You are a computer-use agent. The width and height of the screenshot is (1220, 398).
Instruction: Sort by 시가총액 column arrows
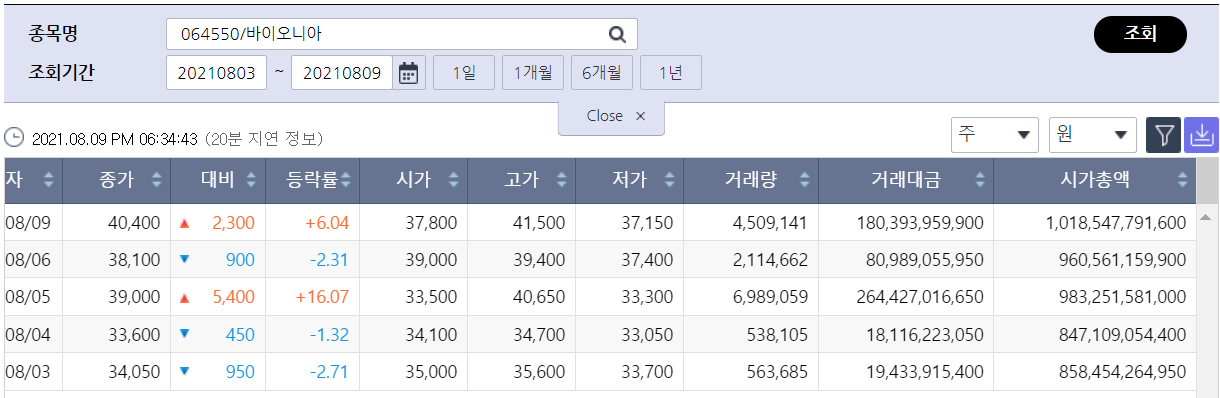(x=1183, y=180)
